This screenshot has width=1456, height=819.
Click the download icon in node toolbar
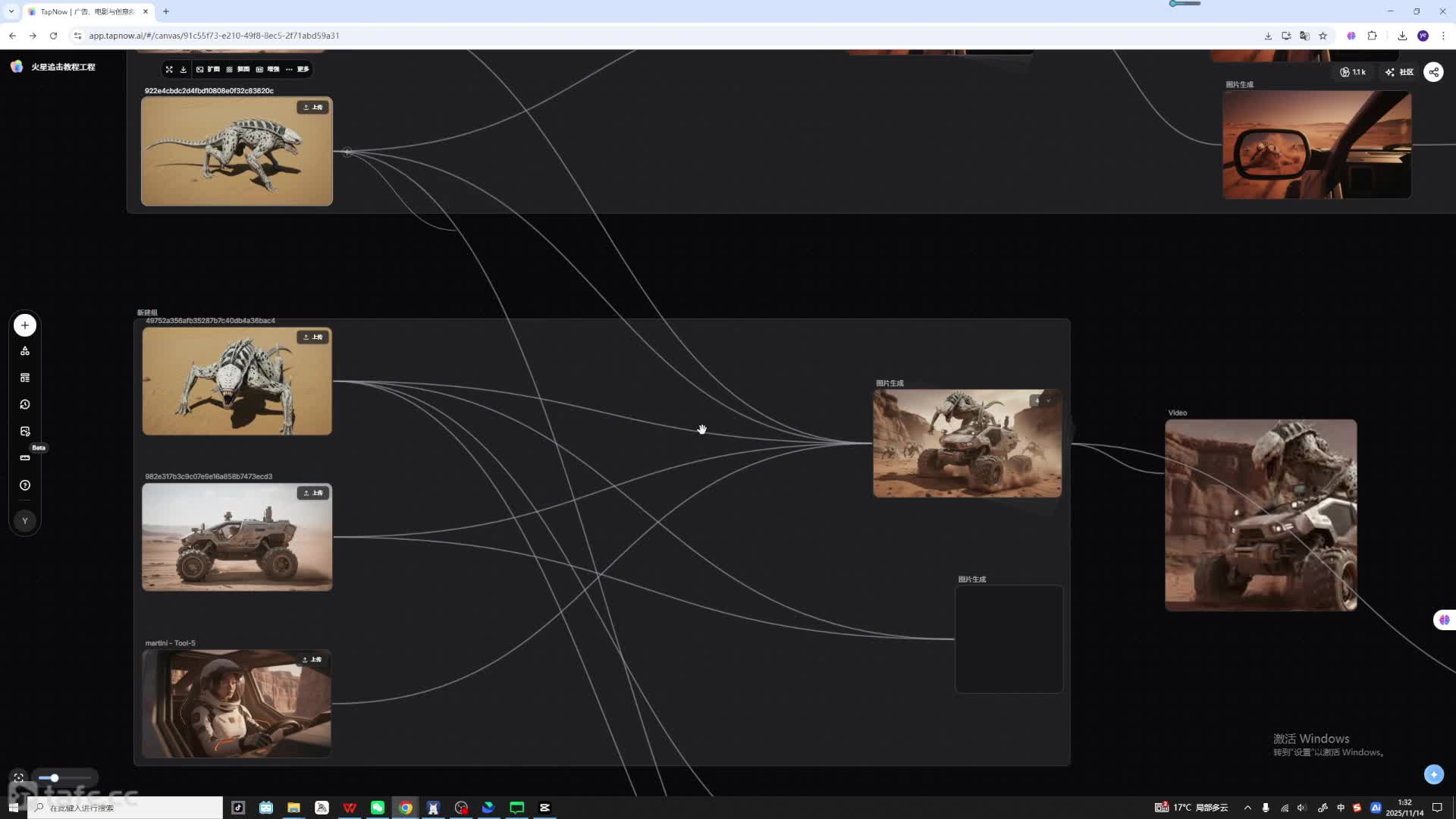tap(184, 69)
